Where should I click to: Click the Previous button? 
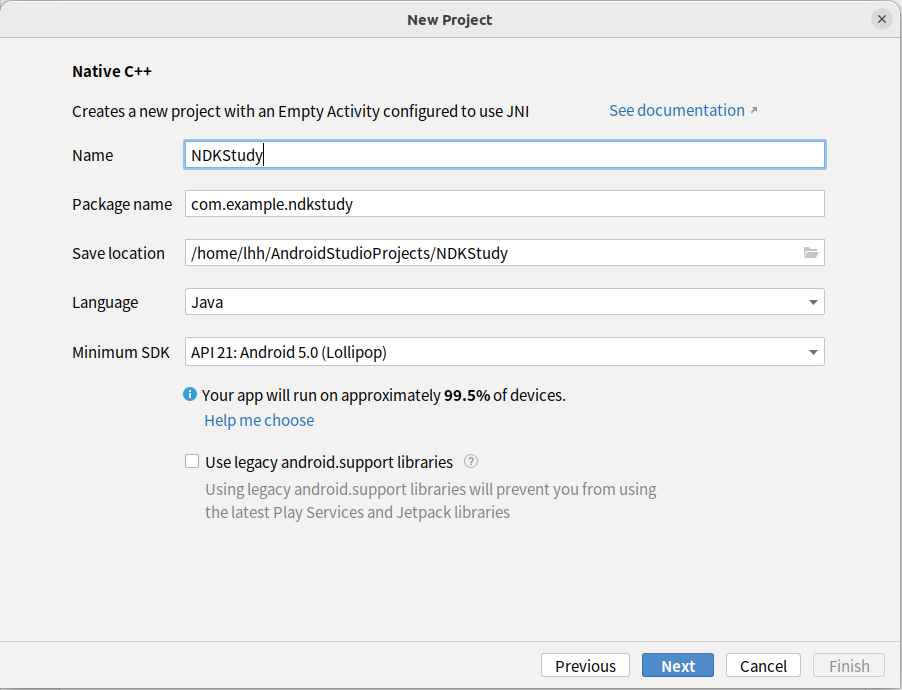pyautogui.click(x=585, y=665)
